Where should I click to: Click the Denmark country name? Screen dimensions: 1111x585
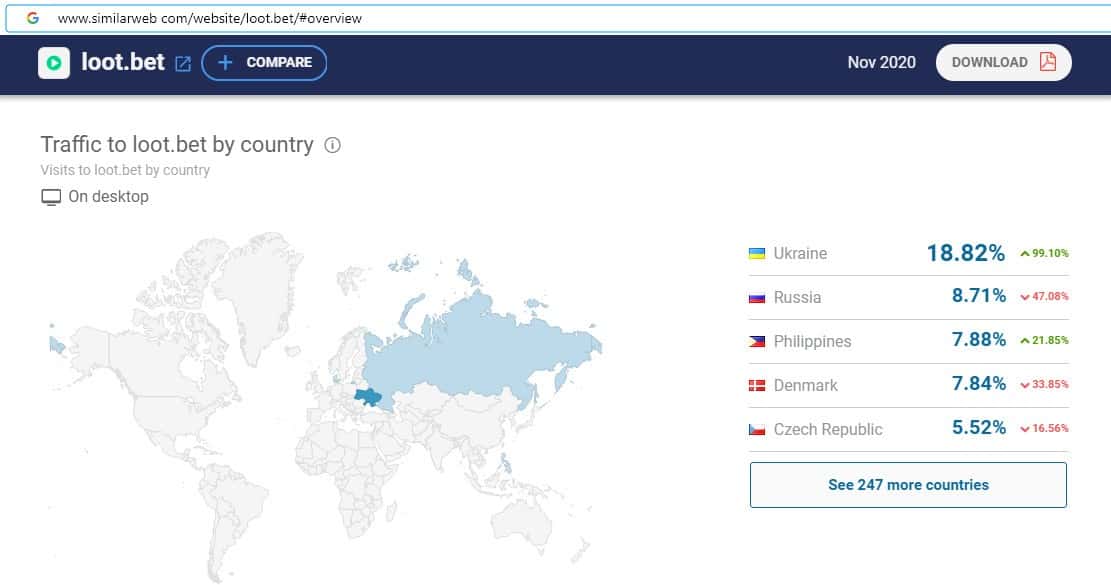(806, 385)
